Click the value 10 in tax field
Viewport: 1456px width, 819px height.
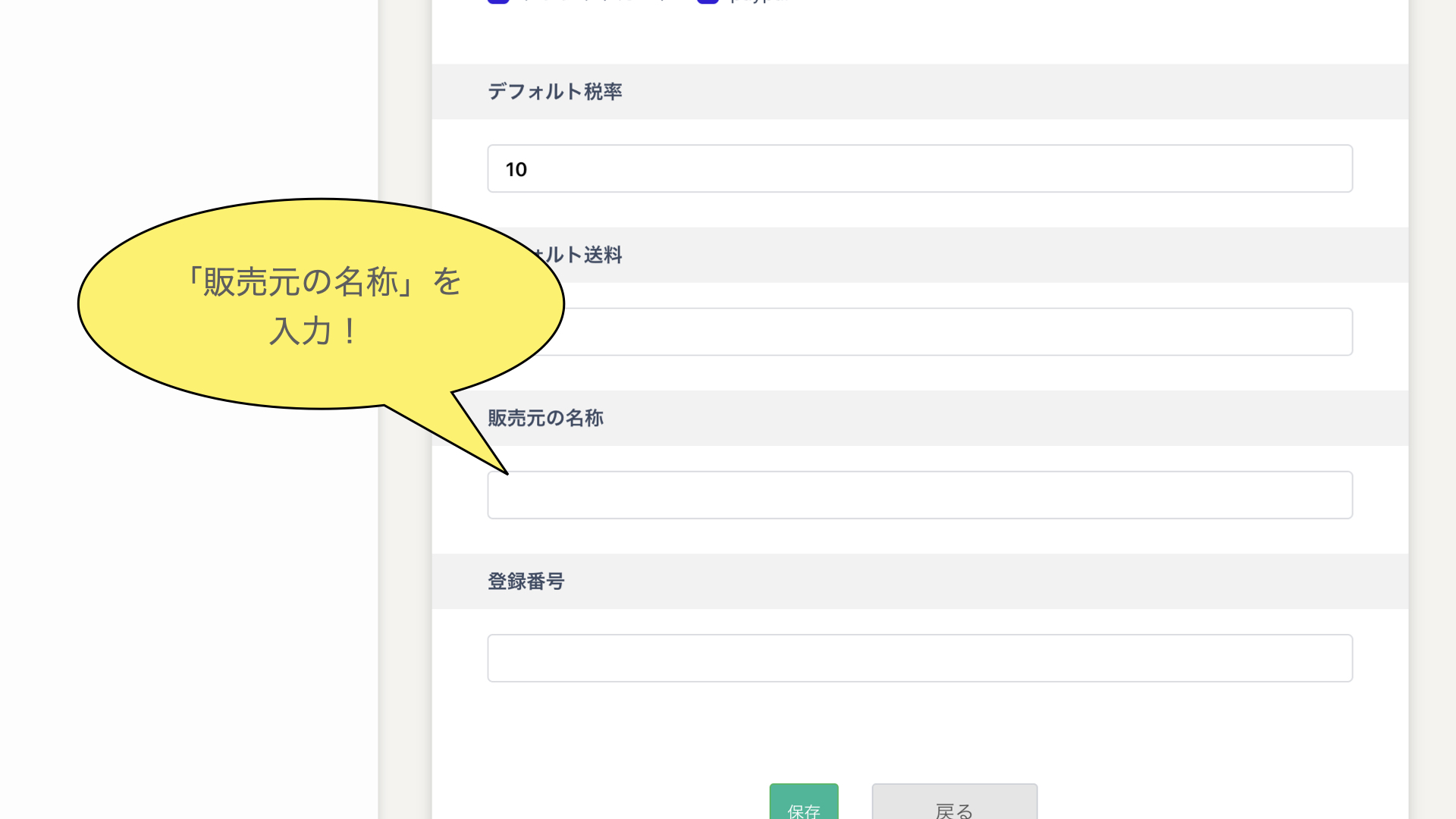(516, 169)
